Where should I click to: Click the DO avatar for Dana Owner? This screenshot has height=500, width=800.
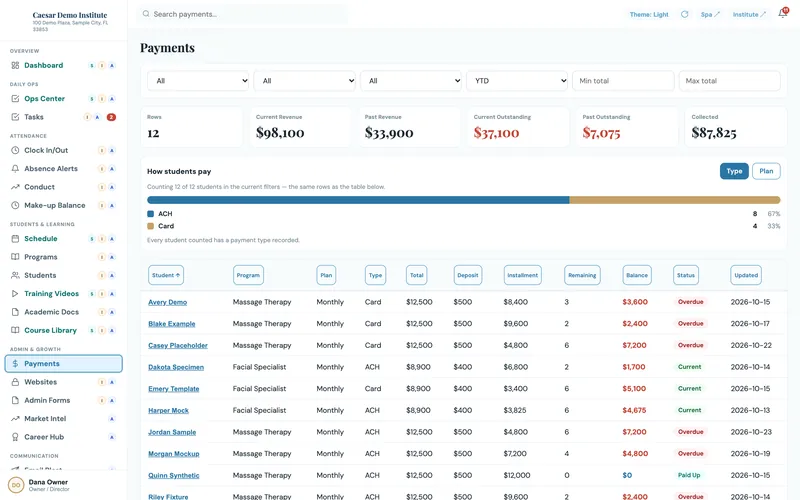(16, 485)
